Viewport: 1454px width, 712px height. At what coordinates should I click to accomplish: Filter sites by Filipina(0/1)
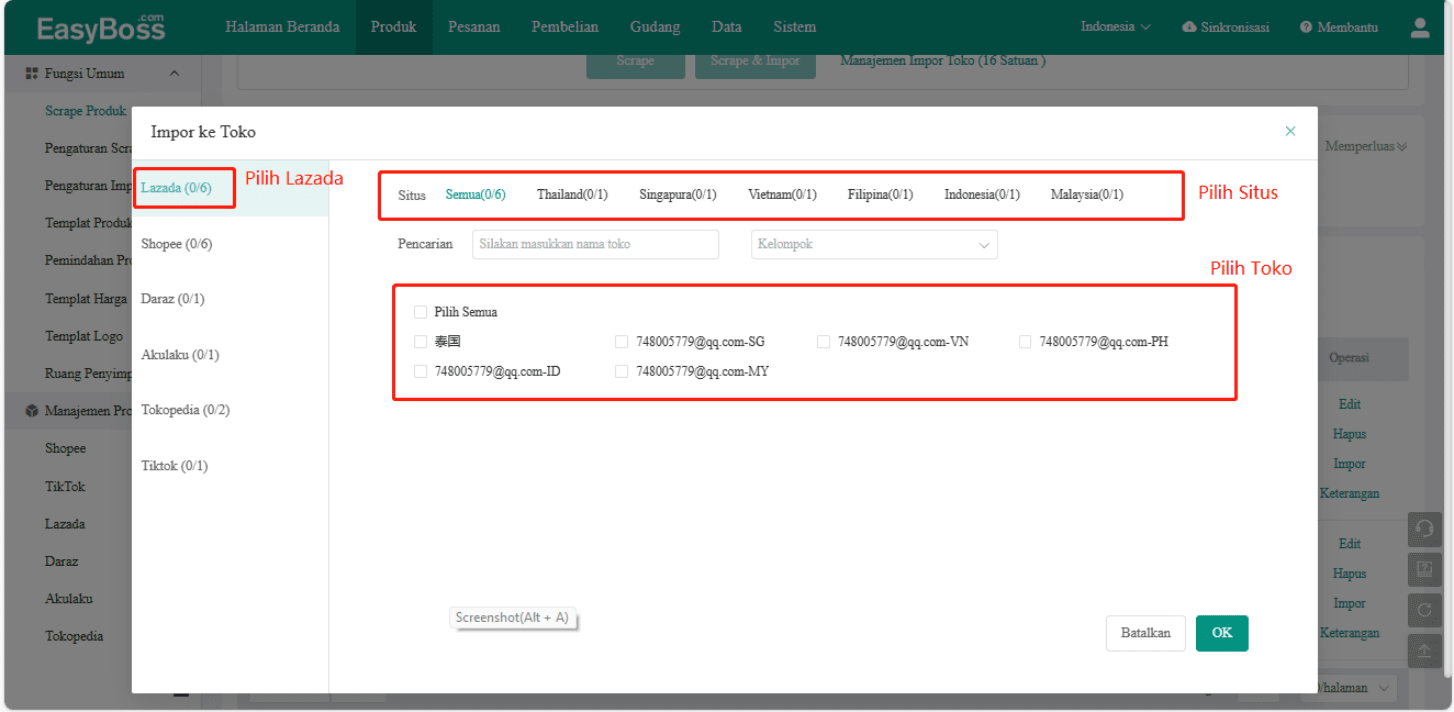pos(880,195)
